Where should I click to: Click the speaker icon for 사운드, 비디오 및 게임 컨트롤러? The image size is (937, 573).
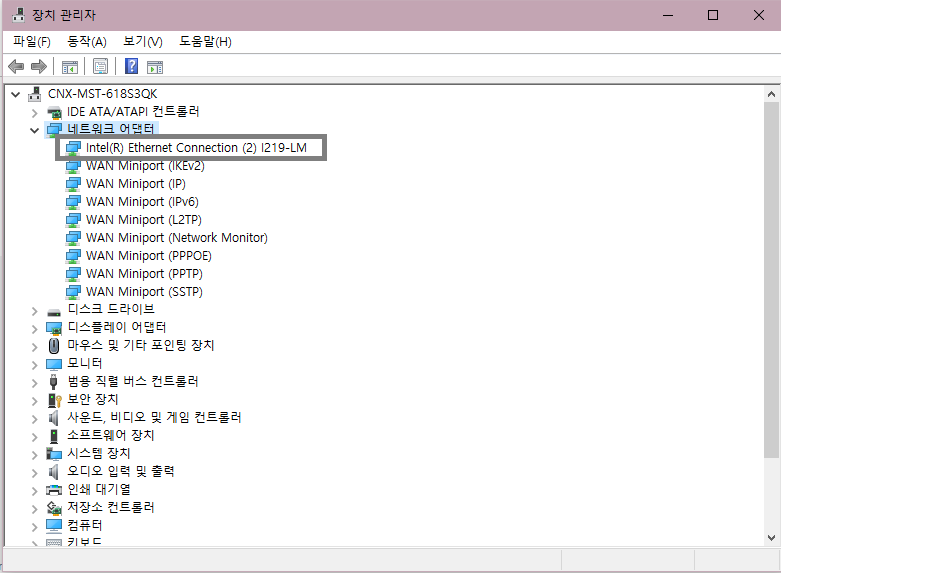pos(53,418)
